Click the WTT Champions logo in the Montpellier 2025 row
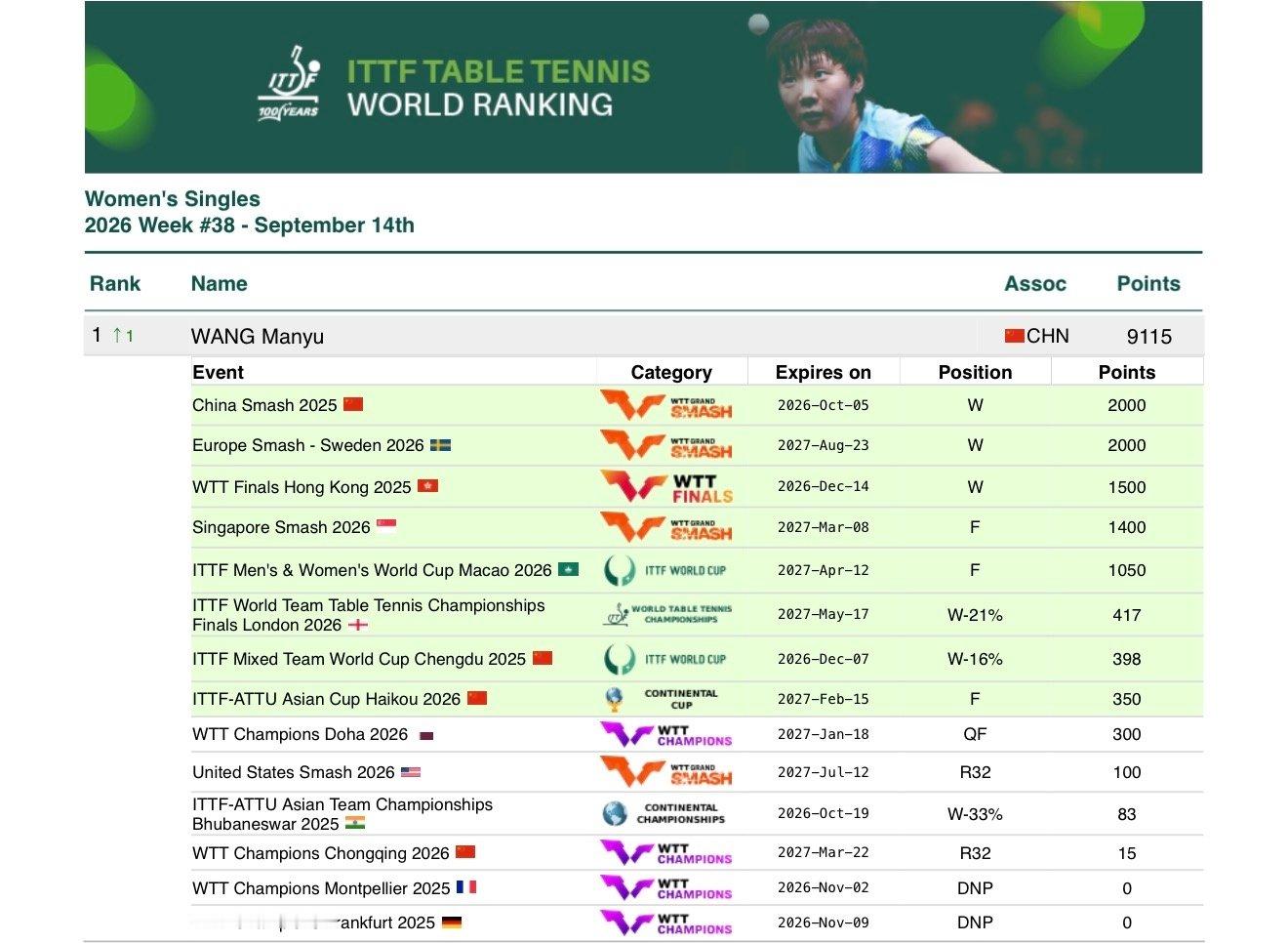1288x943 pixels. (x=666, y=887)
